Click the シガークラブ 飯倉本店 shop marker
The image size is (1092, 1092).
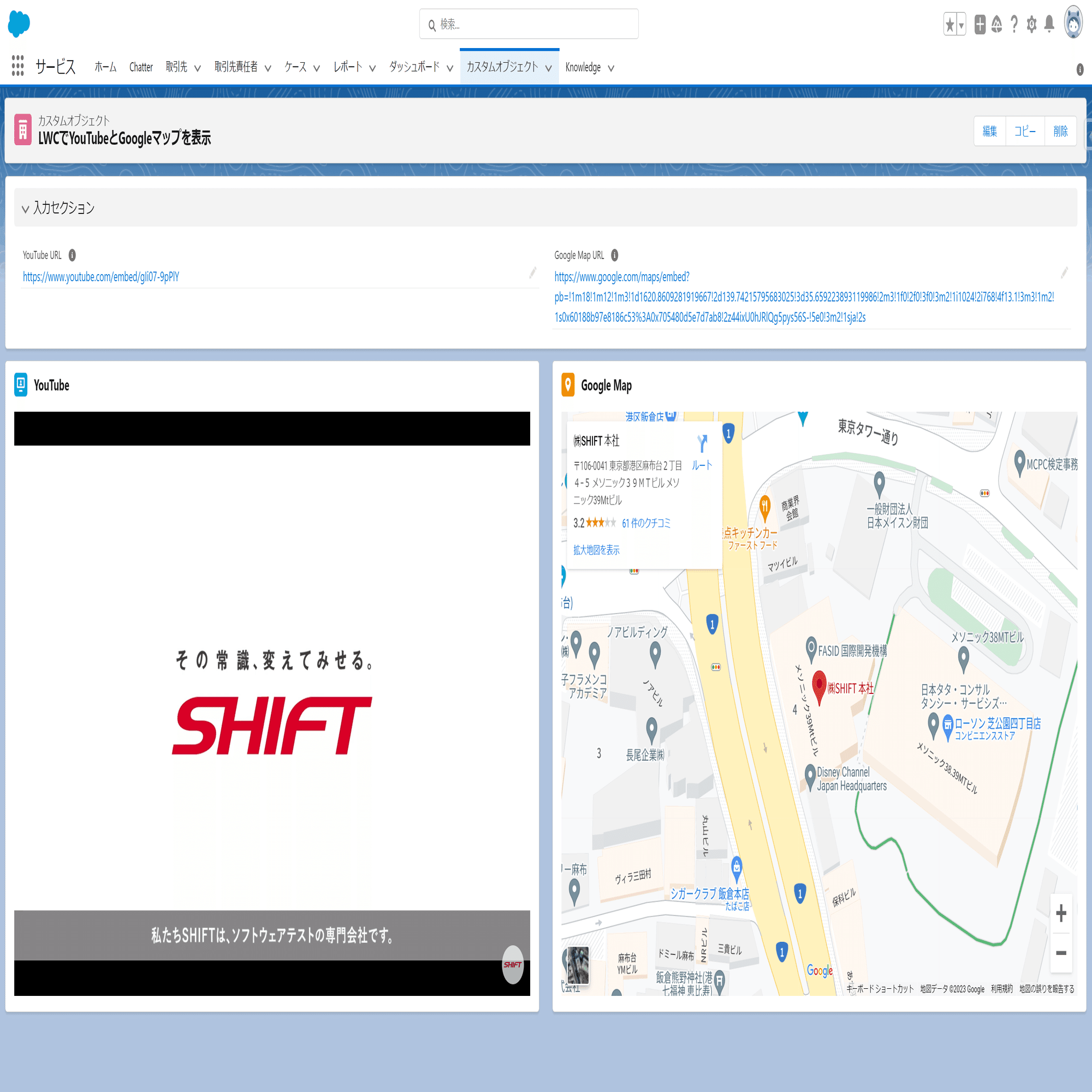tap(737, 869)
